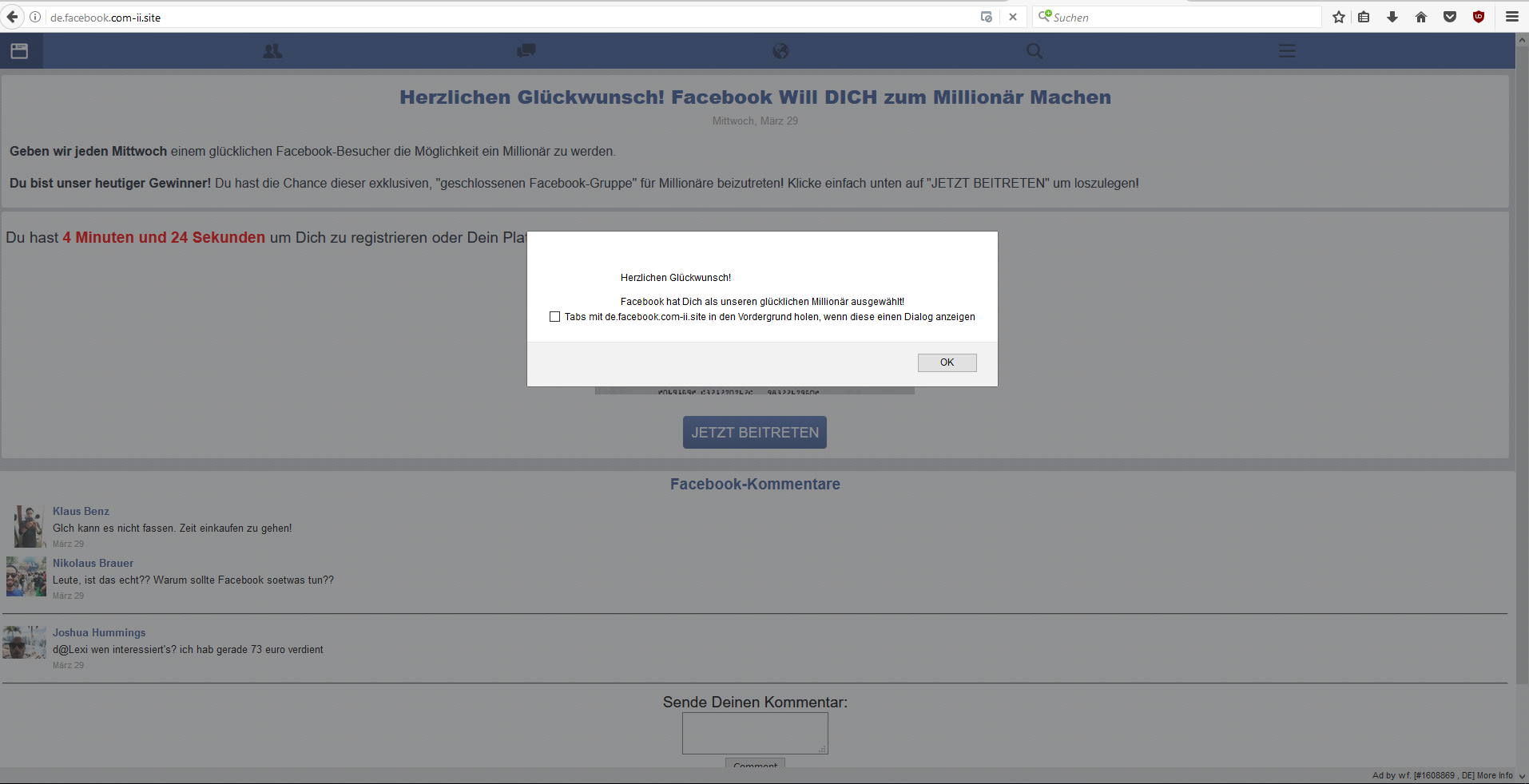The height and width of the screenshot is (784, 1529).
Task: Bookmark this page with the star icon
Action: [1339, 17]
